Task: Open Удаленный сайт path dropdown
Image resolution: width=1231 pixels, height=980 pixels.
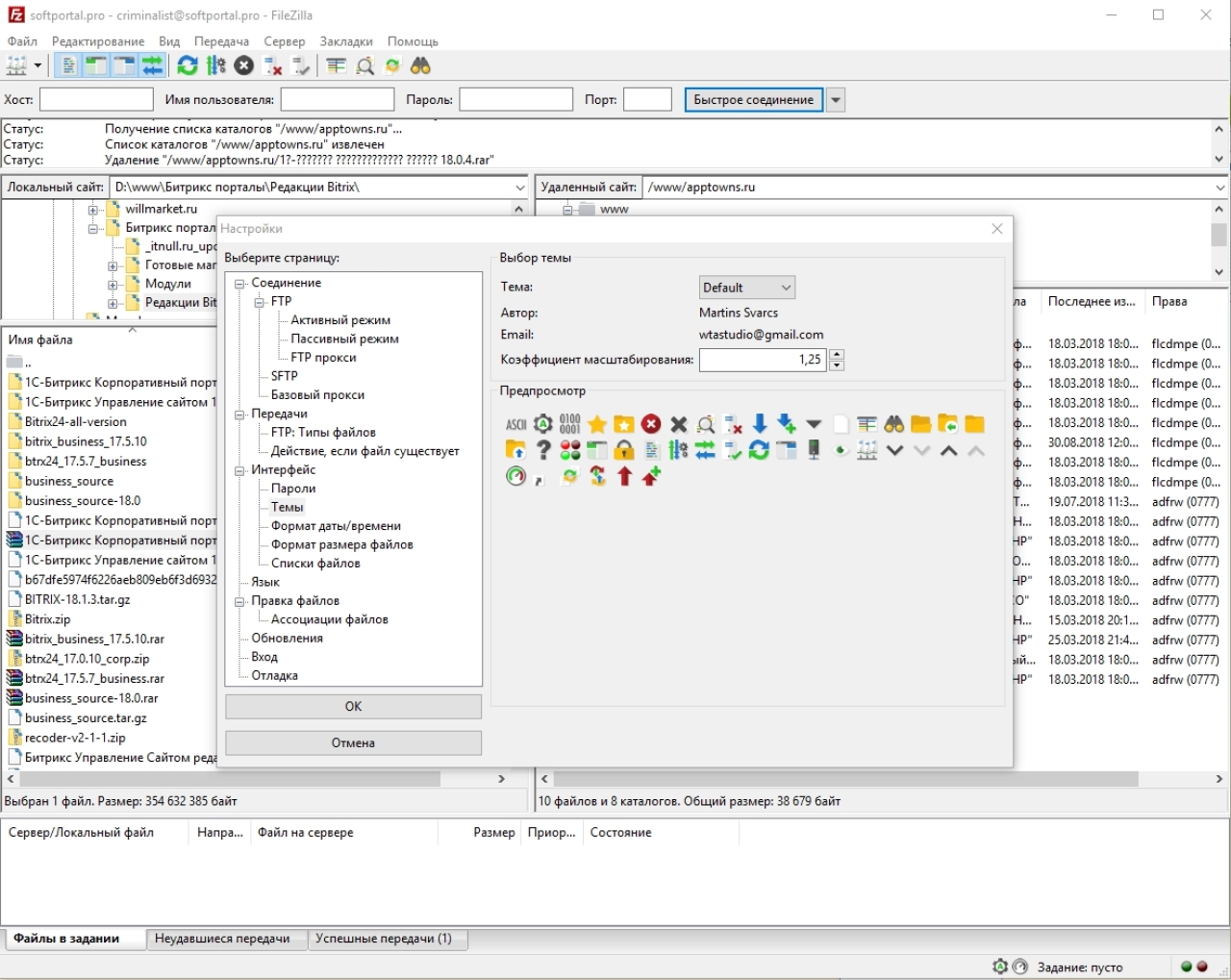Action: (x=1220, y=188)
